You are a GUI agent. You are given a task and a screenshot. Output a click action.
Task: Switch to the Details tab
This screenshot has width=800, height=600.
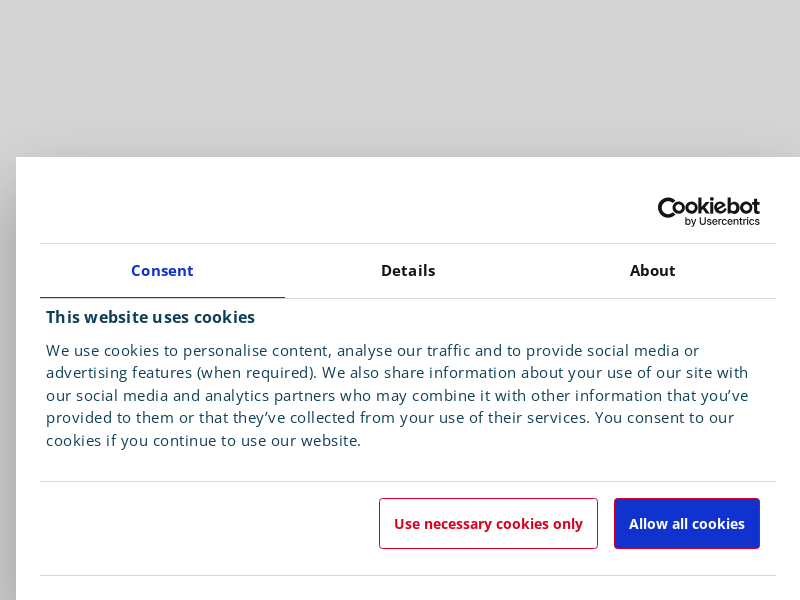pyautogui.click(x=408, y=271)
